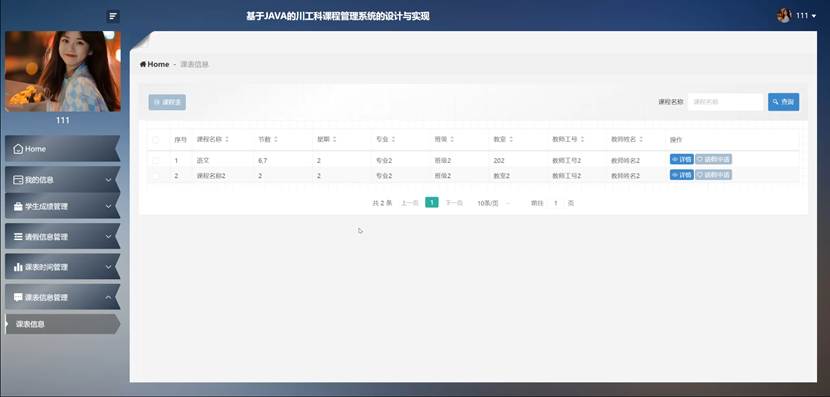830x397 pixels.
Task: Toggle the select-all checkbox in table header
Action: [156, 140]
